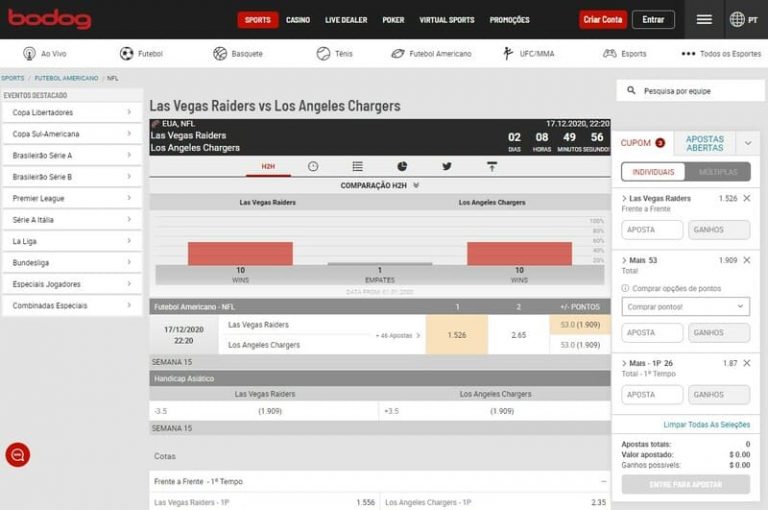
Task: Open the clock history icon tab
Action: coord(313,166)
